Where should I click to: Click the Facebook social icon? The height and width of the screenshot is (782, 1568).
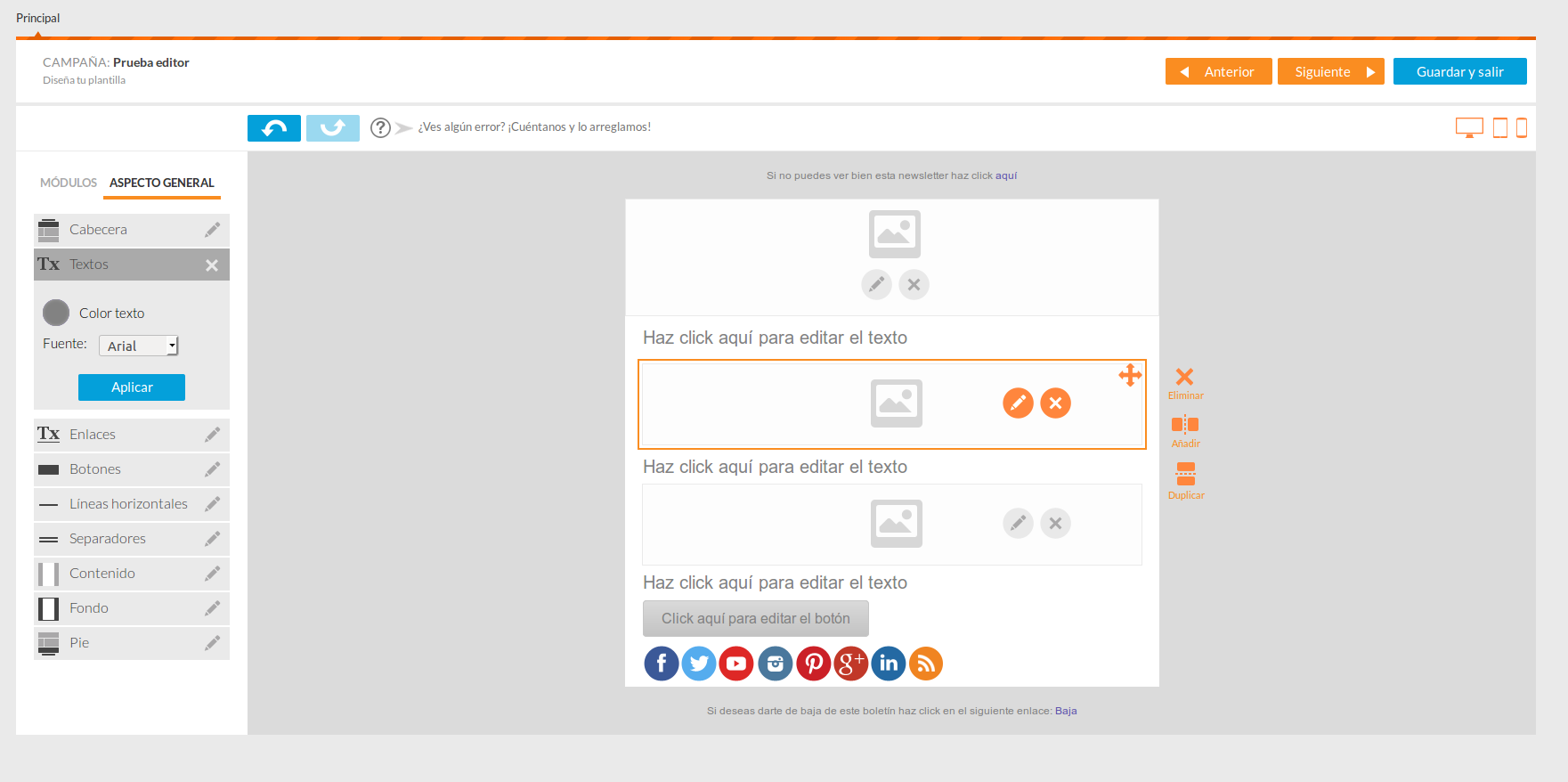pyautogui.click(x=661, y=664)
